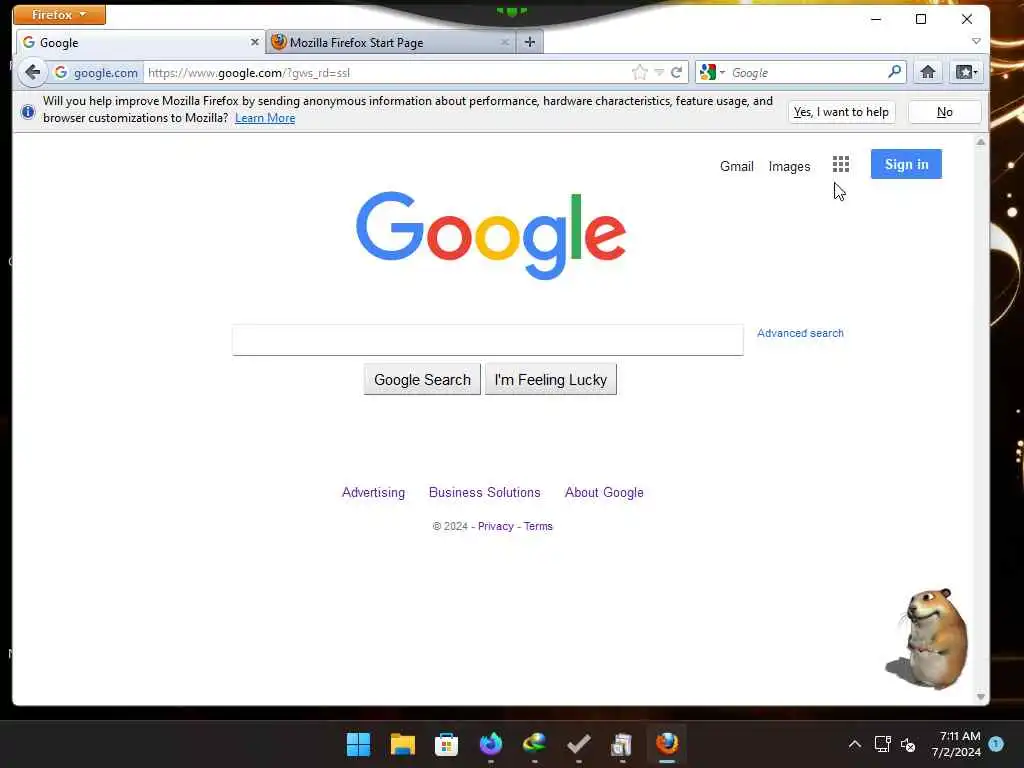
Task: Choose search engine dropdown in search bar
Action: [x=712, y=72]
